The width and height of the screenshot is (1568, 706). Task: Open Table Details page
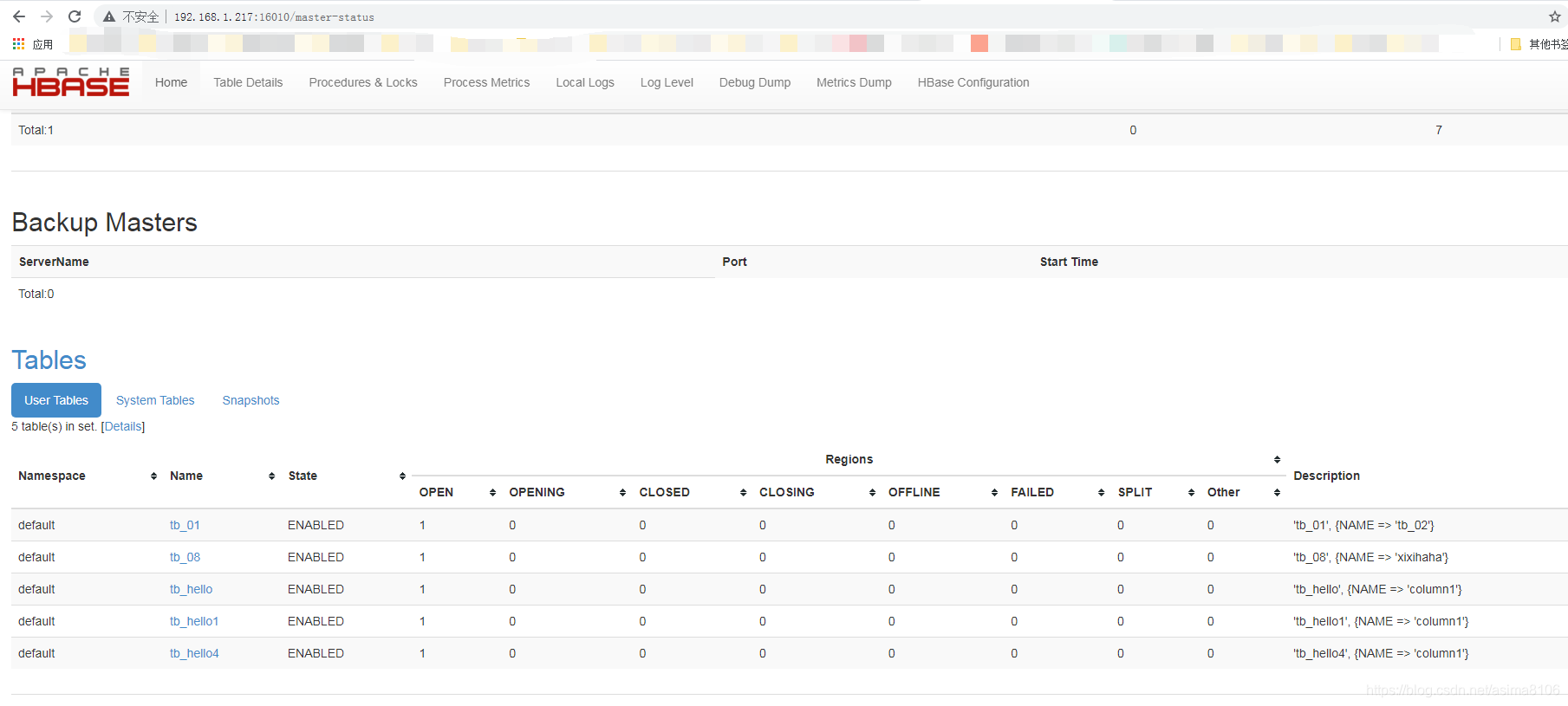coord(248,82)
